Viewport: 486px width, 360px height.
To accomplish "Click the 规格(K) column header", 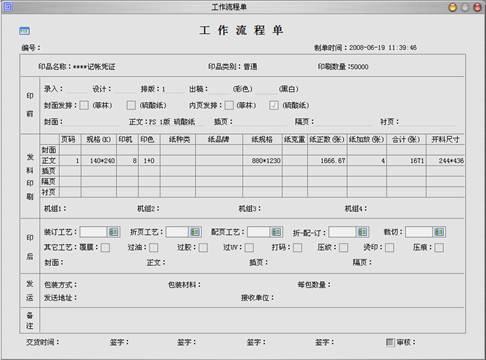I will [99, 139].
